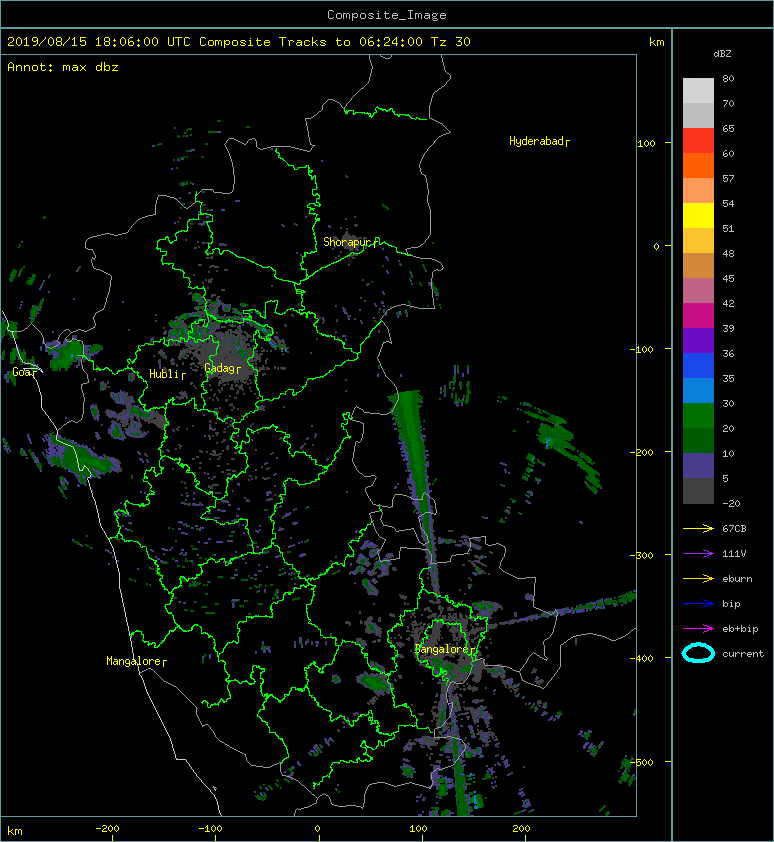Screen dimensions: 774x842
Task: Click the 67CB legend label
Action: (x=734, y=529)
